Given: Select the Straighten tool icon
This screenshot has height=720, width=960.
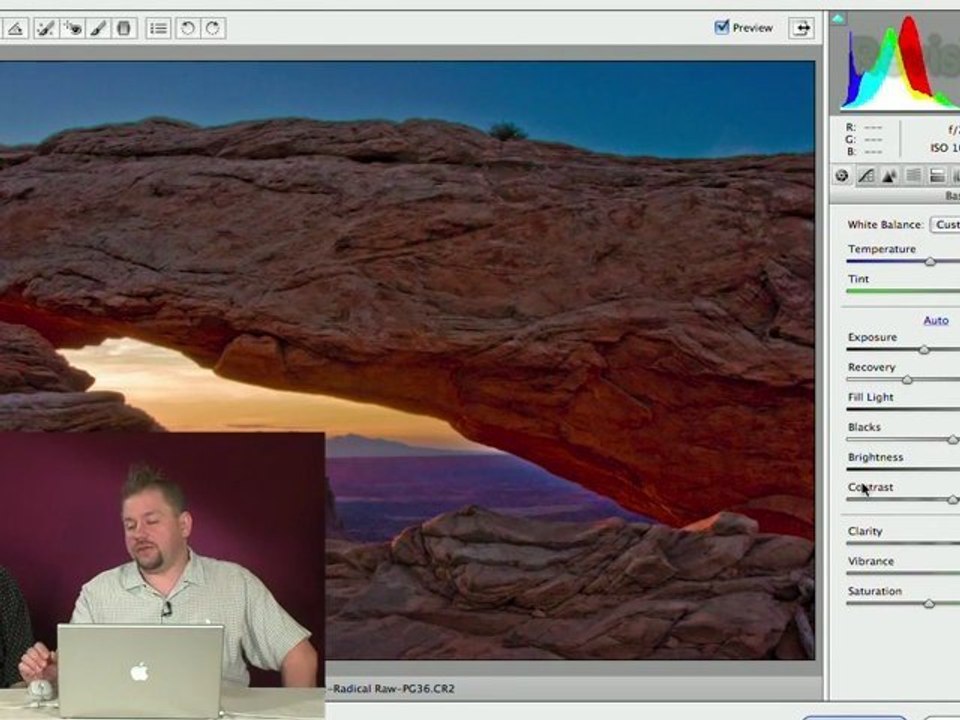Looking at the screenshot, I should click(x=14, y=28).
